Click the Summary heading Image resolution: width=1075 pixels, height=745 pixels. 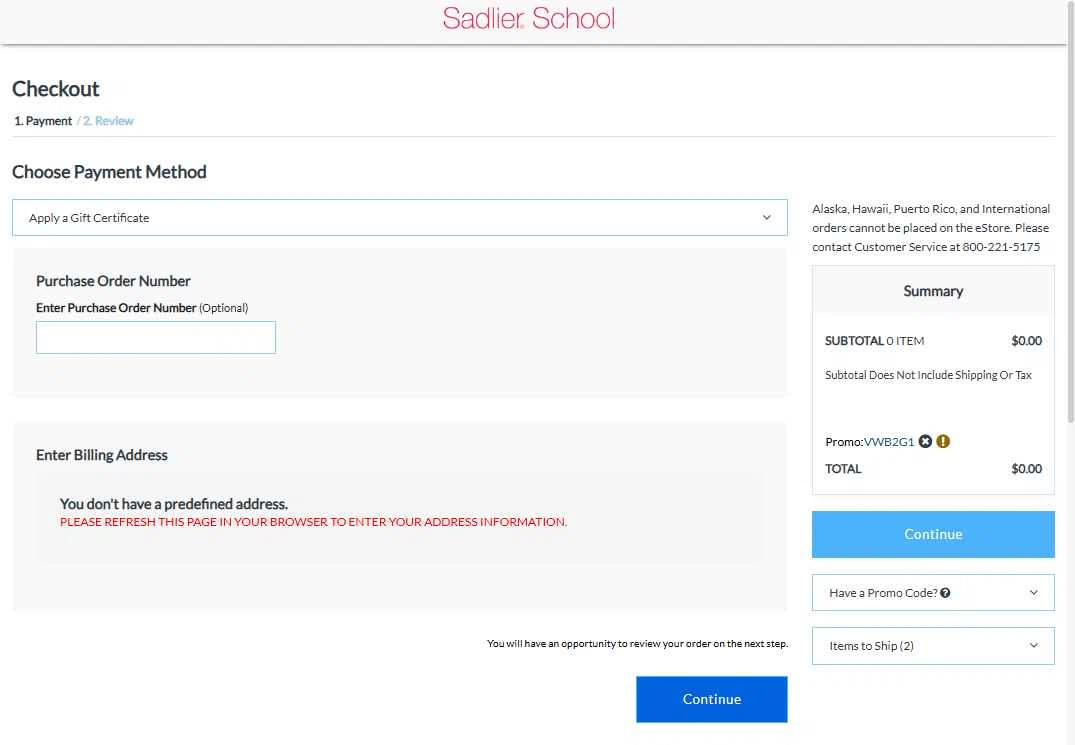pyautogui.click(x=932, y=291)
